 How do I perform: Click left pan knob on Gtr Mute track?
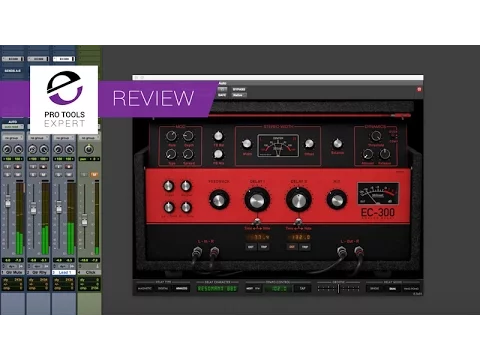(x=7, y=149)
